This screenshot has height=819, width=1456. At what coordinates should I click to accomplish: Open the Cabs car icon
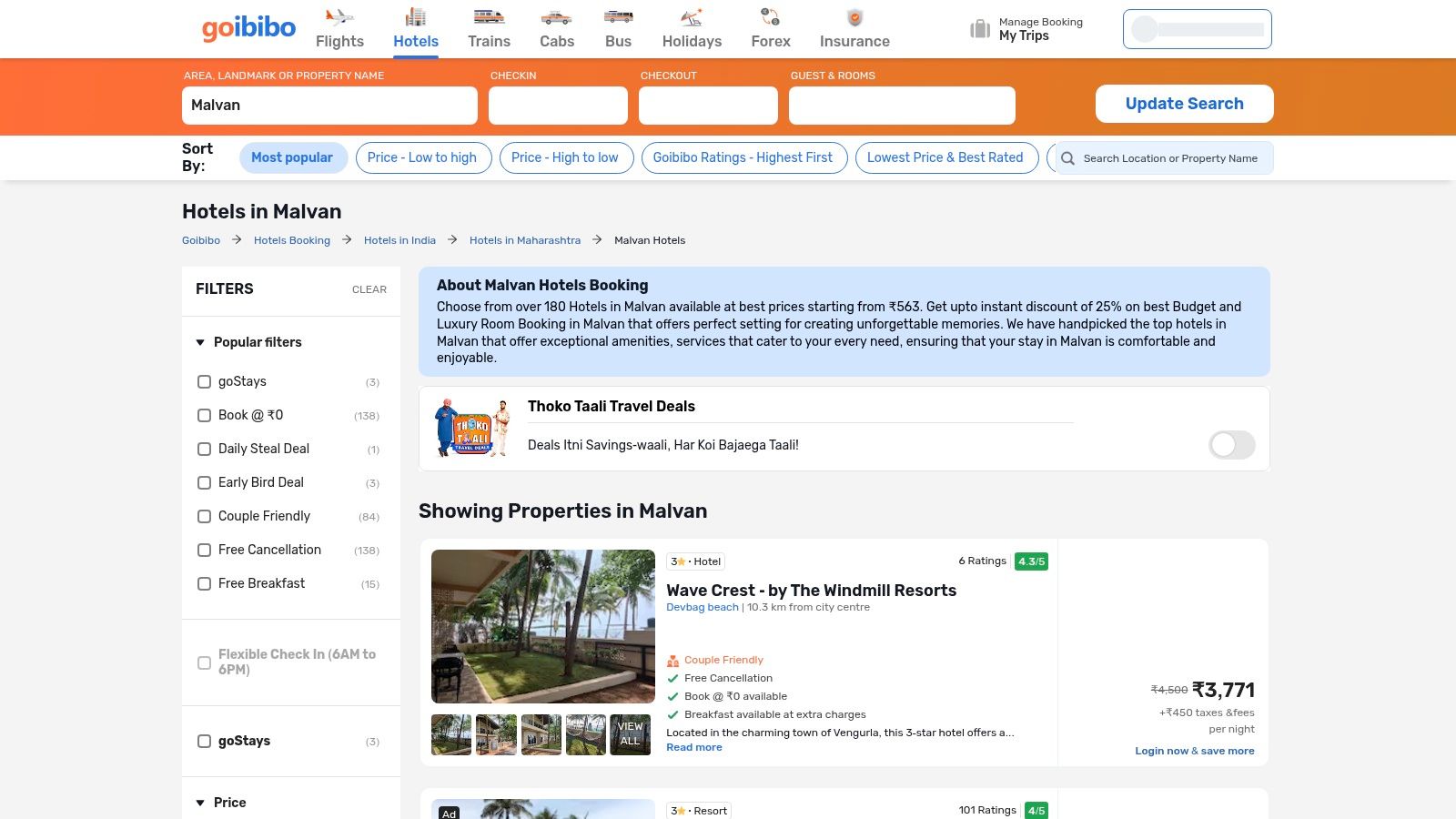click(556, 17)
